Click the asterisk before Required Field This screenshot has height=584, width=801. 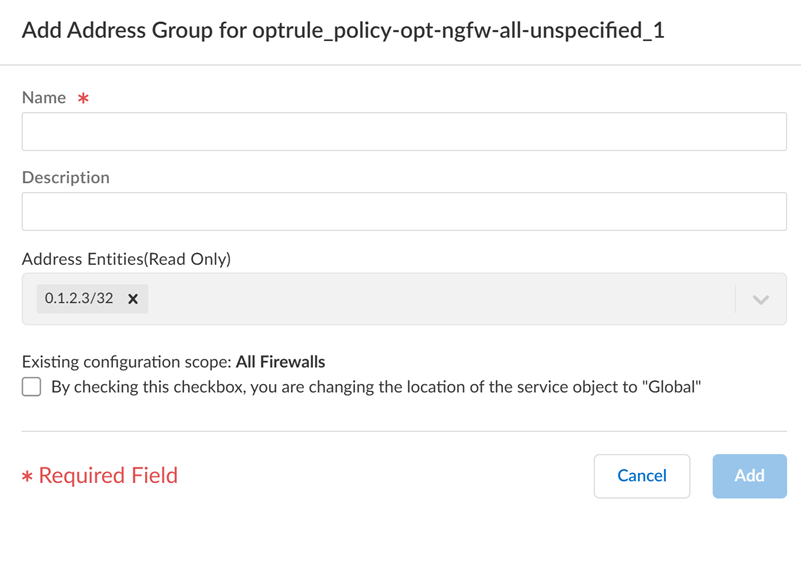[x=27, y=477]
